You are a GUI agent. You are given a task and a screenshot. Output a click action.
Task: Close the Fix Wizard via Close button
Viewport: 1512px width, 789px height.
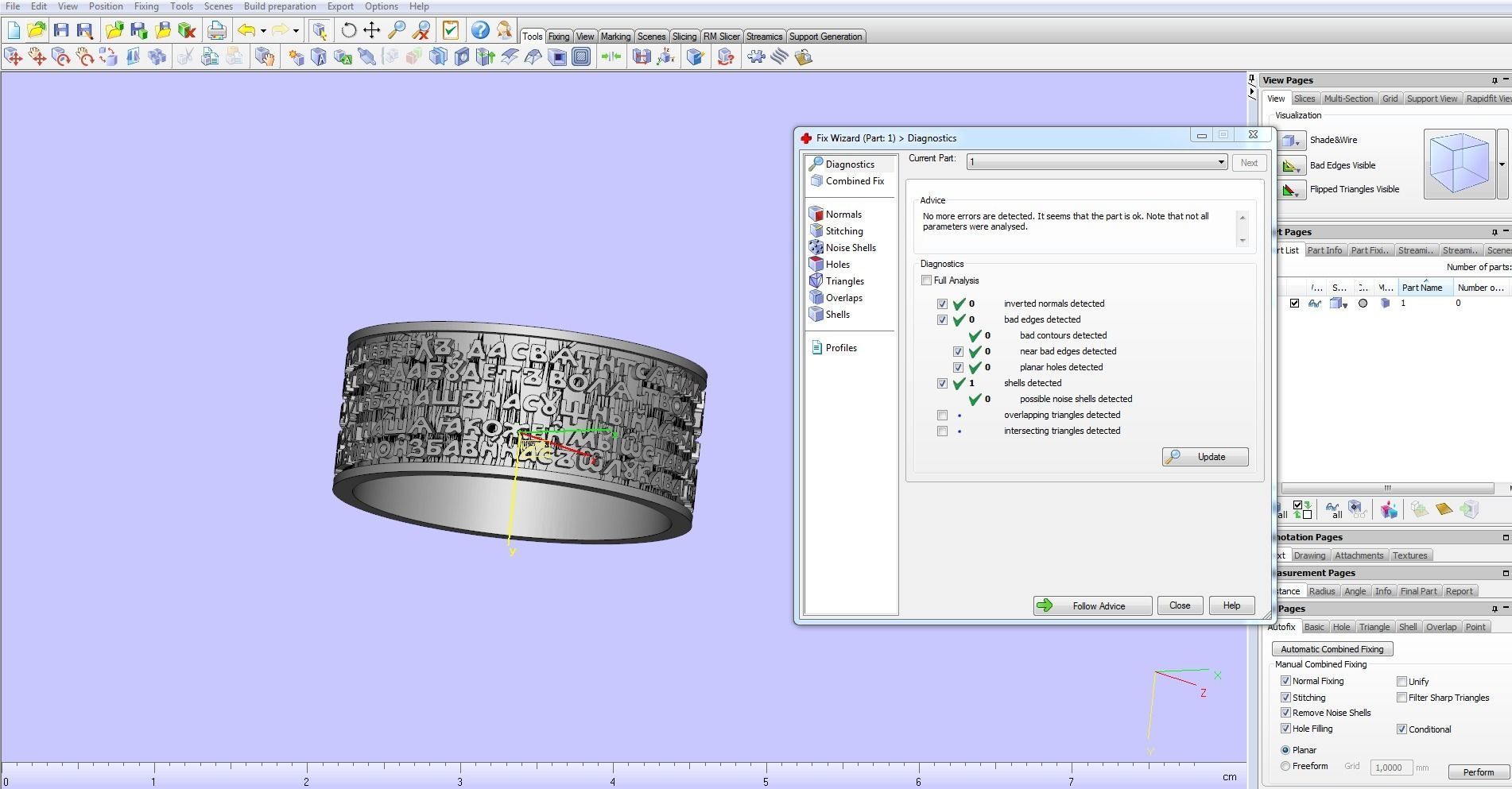coord(1180,605)
